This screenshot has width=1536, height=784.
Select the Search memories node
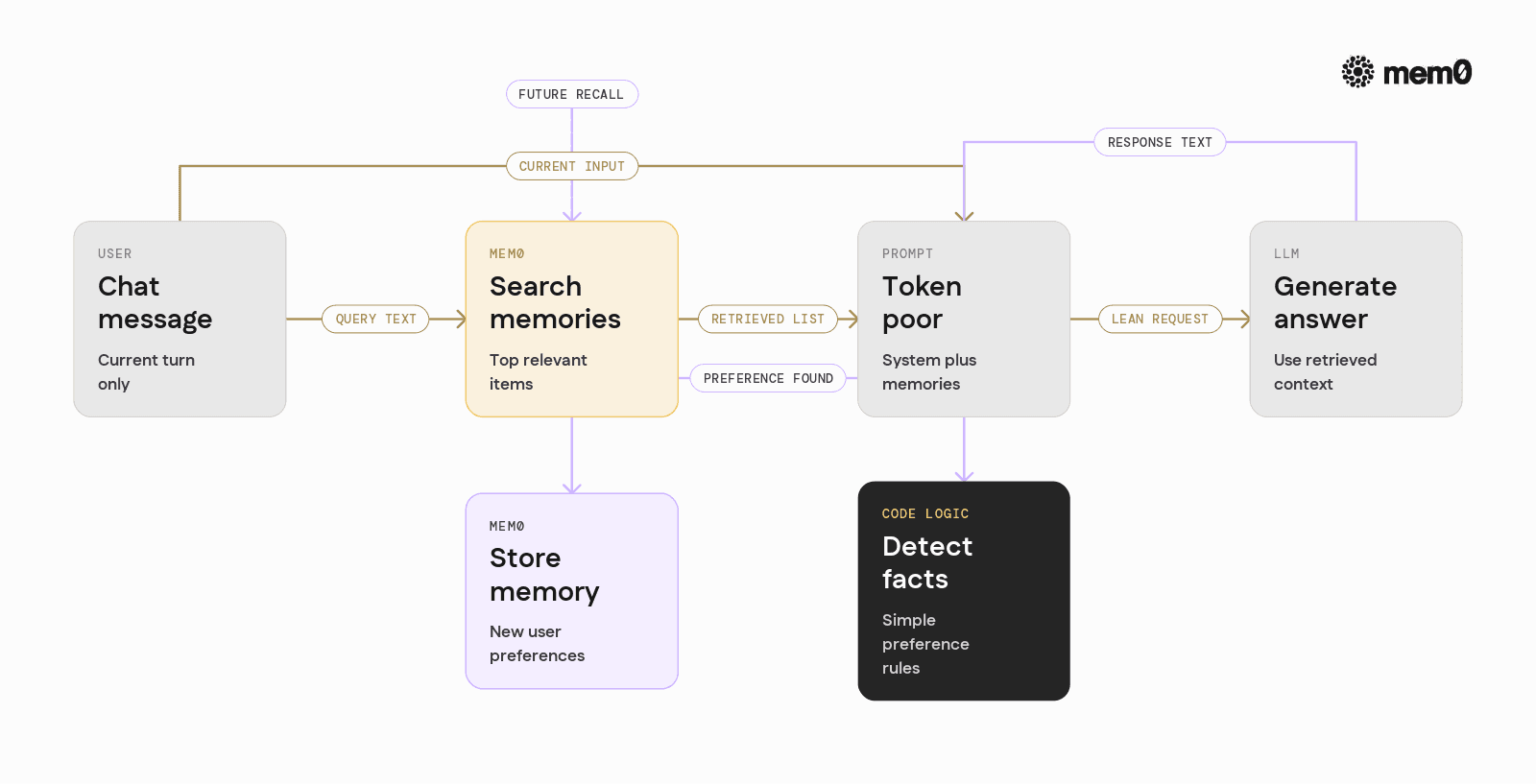572,319
